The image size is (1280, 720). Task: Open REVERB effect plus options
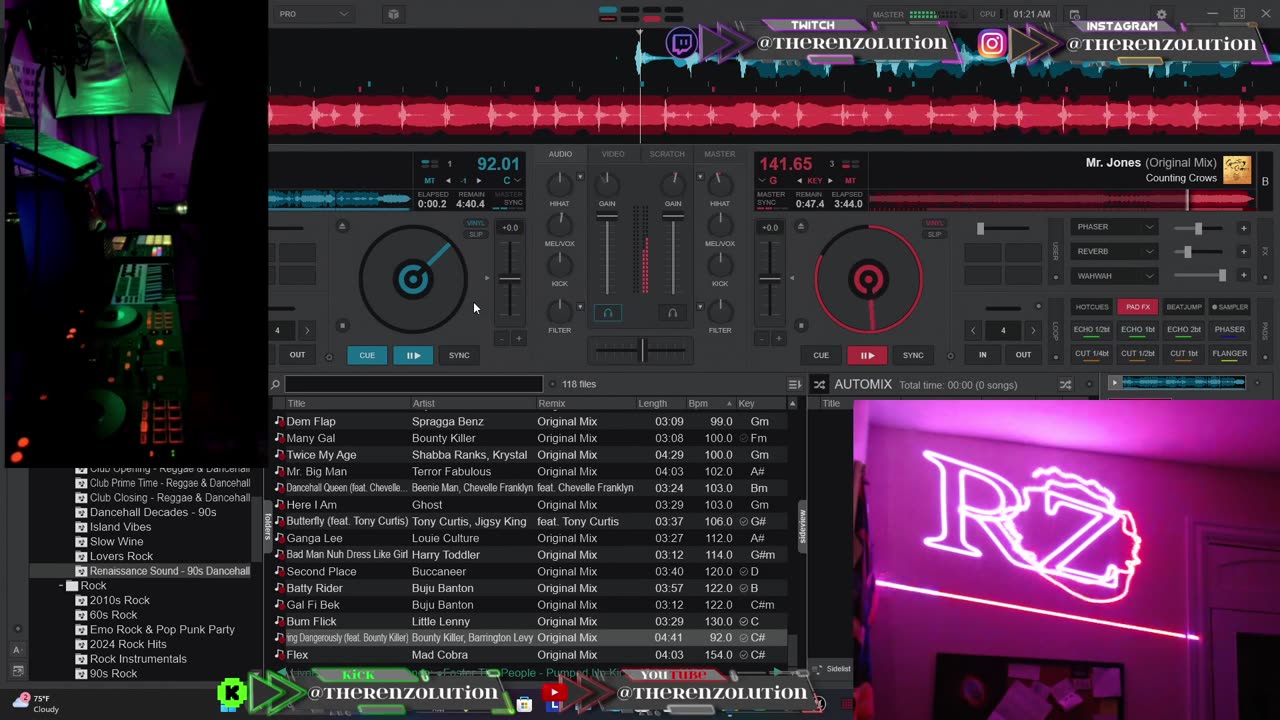pyautogui.click(x=1243, y=251)
